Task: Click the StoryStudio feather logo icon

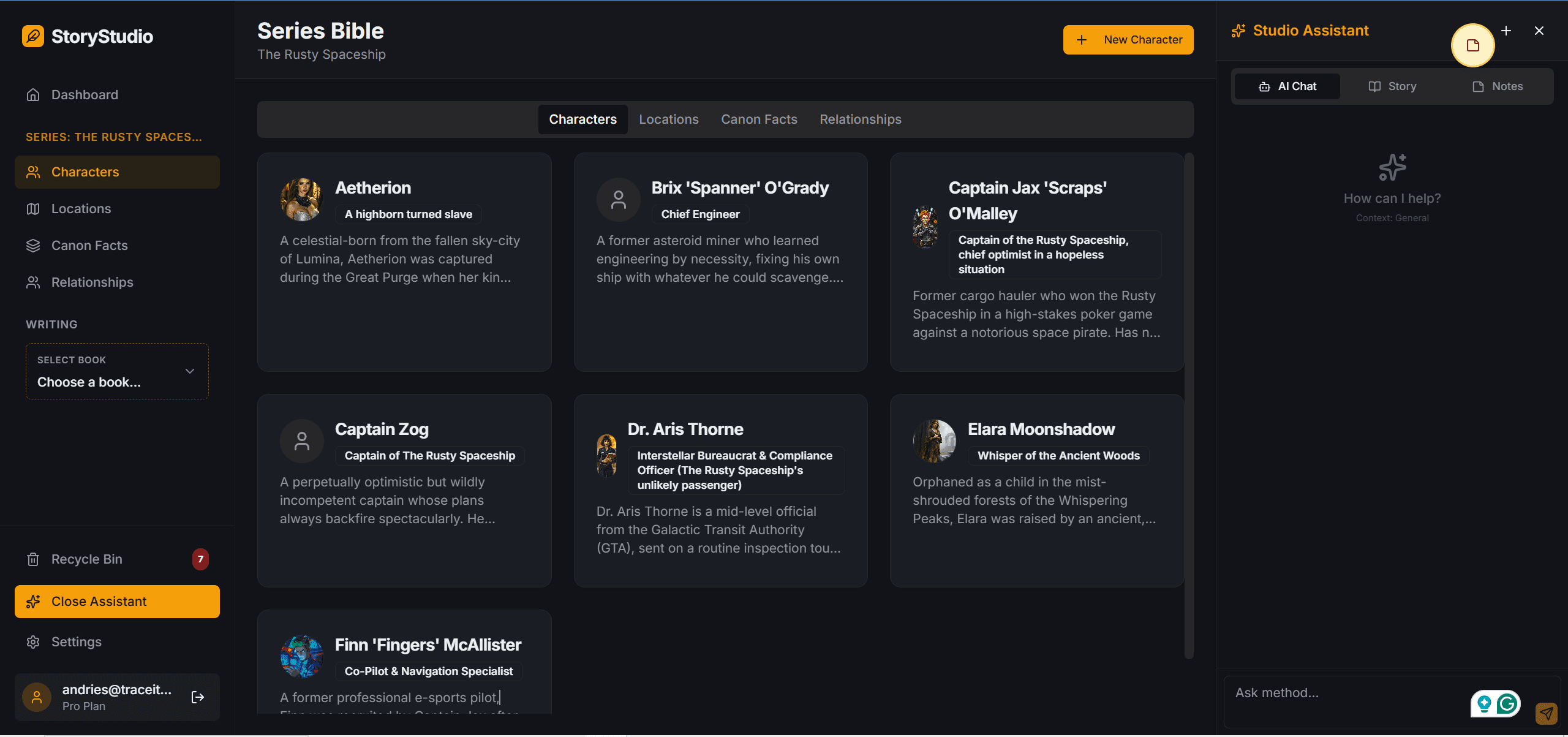Action: coord(33,36)
